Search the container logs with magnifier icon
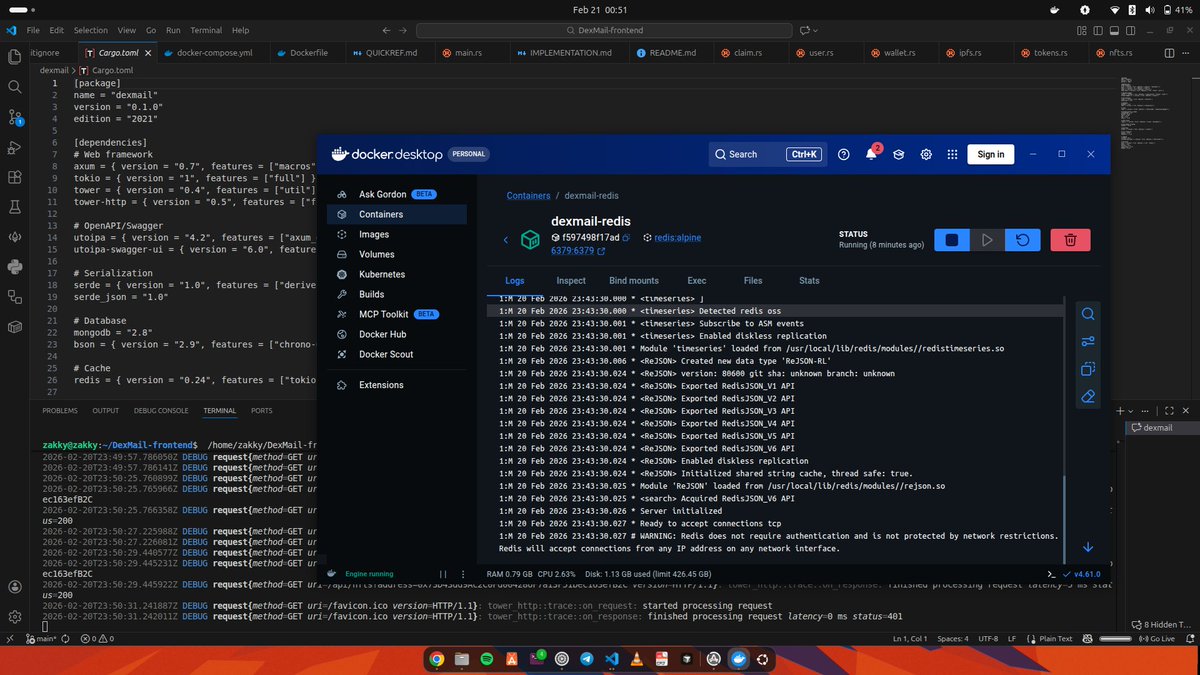This screenshot has width=1200, height=675. click(x=1089, y=314)
